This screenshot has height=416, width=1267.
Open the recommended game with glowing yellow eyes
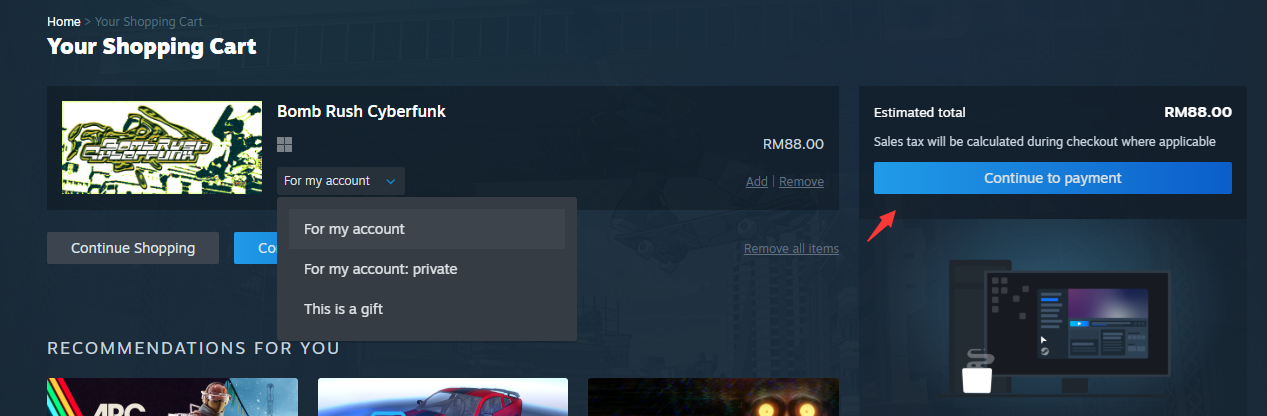713,397
